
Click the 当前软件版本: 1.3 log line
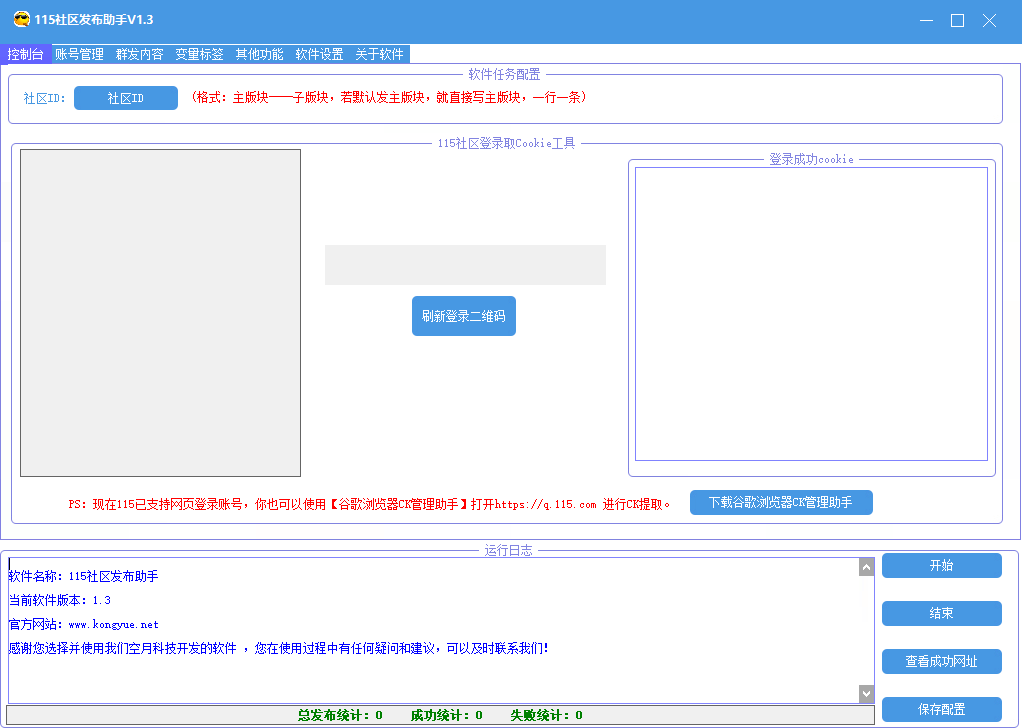click(60, 600)
